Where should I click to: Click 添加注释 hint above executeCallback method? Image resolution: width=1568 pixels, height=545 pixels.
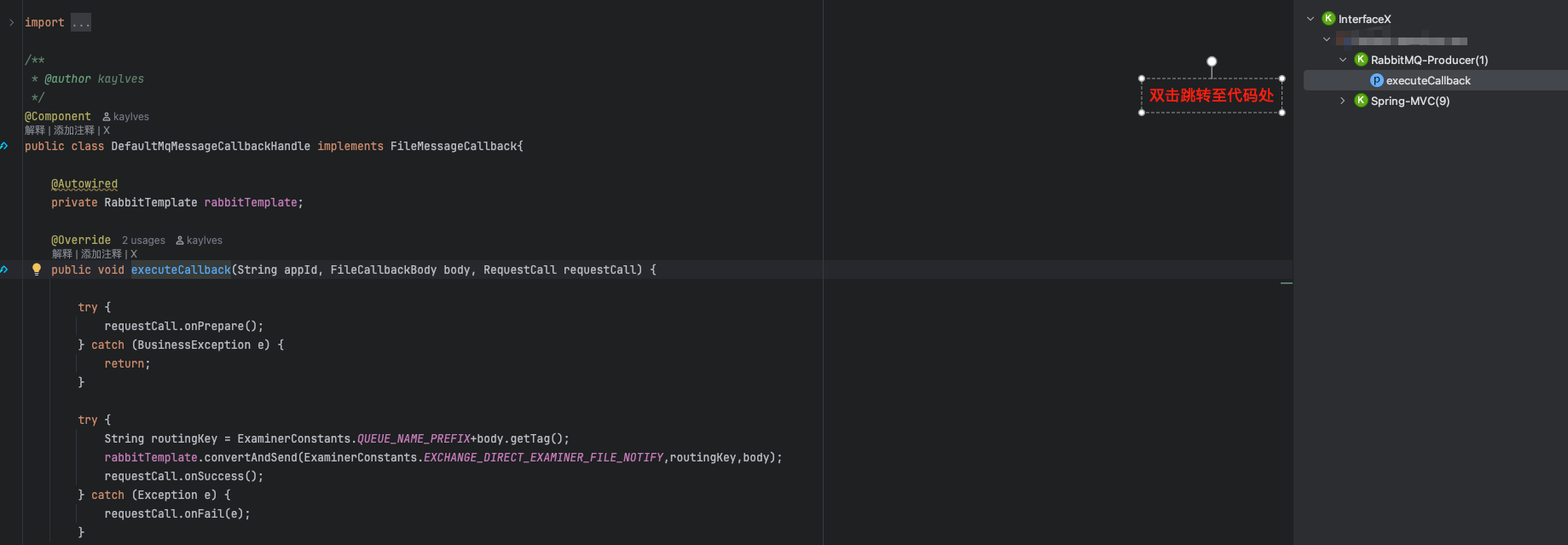[101, 254]
